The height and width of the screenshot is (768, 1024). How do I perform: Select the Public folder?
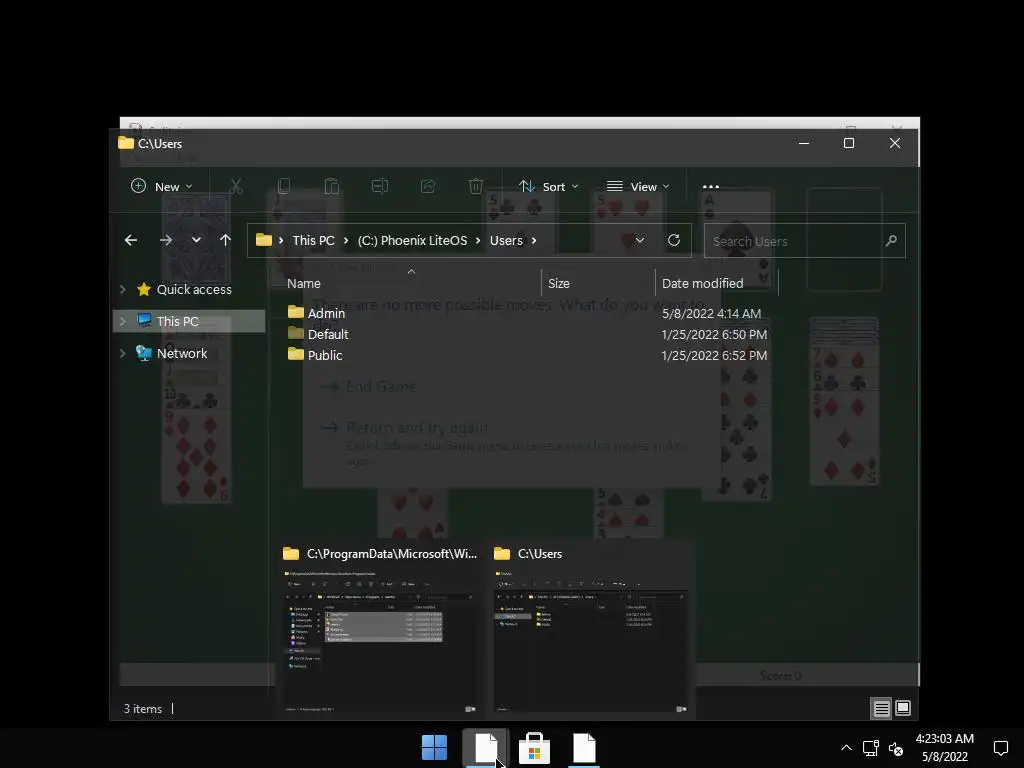[x=315, y=355]
